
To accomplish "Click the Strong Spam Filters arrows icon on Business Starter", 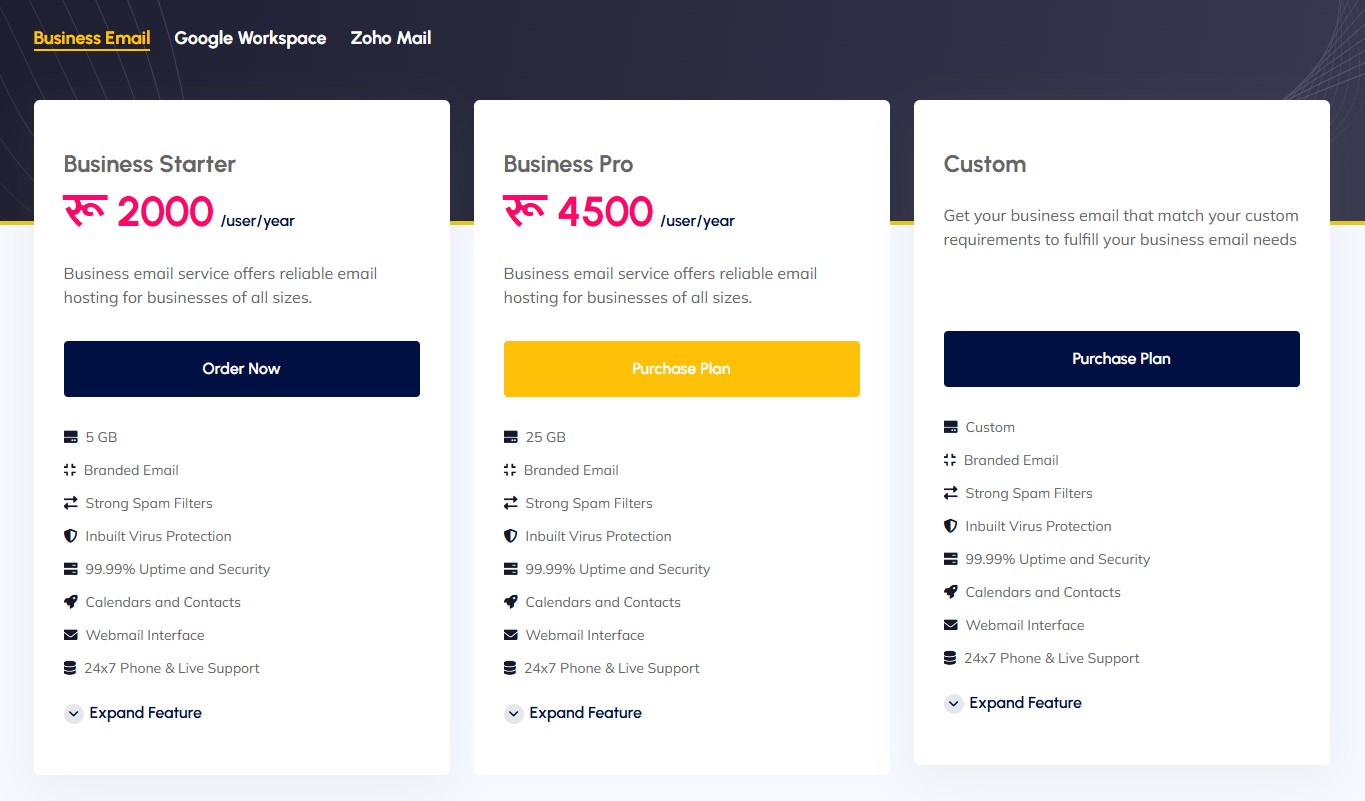I will (70, 503).
